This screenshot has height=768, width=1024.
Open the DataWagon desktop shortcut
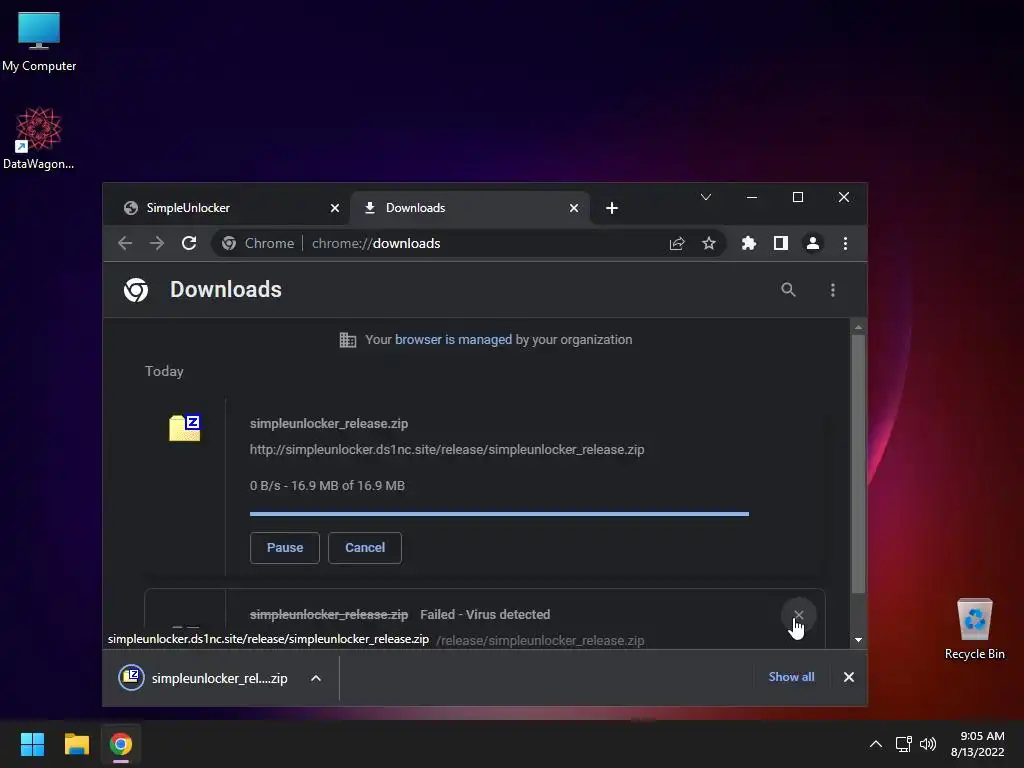(39, 138)
